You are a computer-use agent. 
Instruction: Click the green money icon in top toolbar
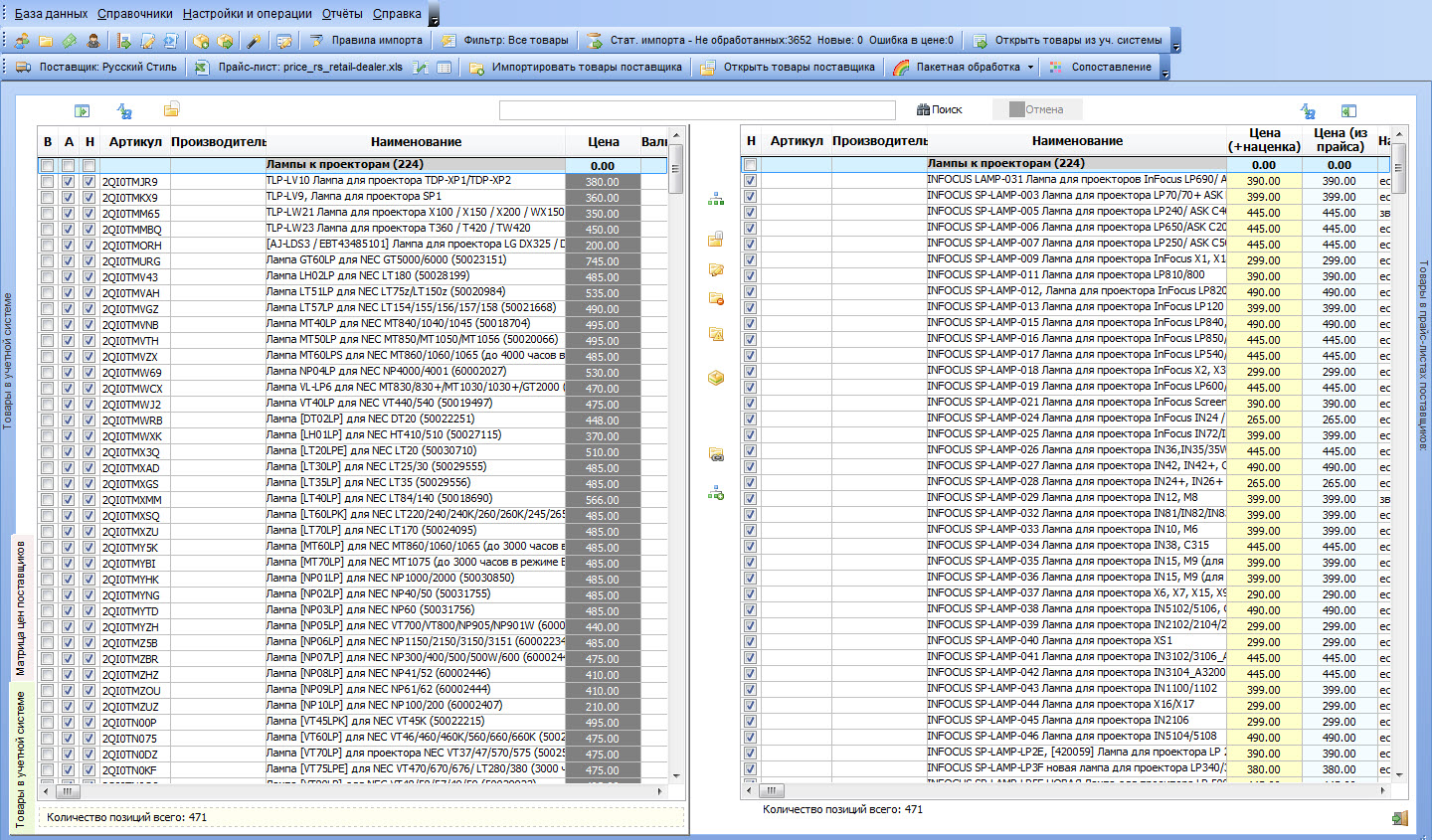(69, 41)
